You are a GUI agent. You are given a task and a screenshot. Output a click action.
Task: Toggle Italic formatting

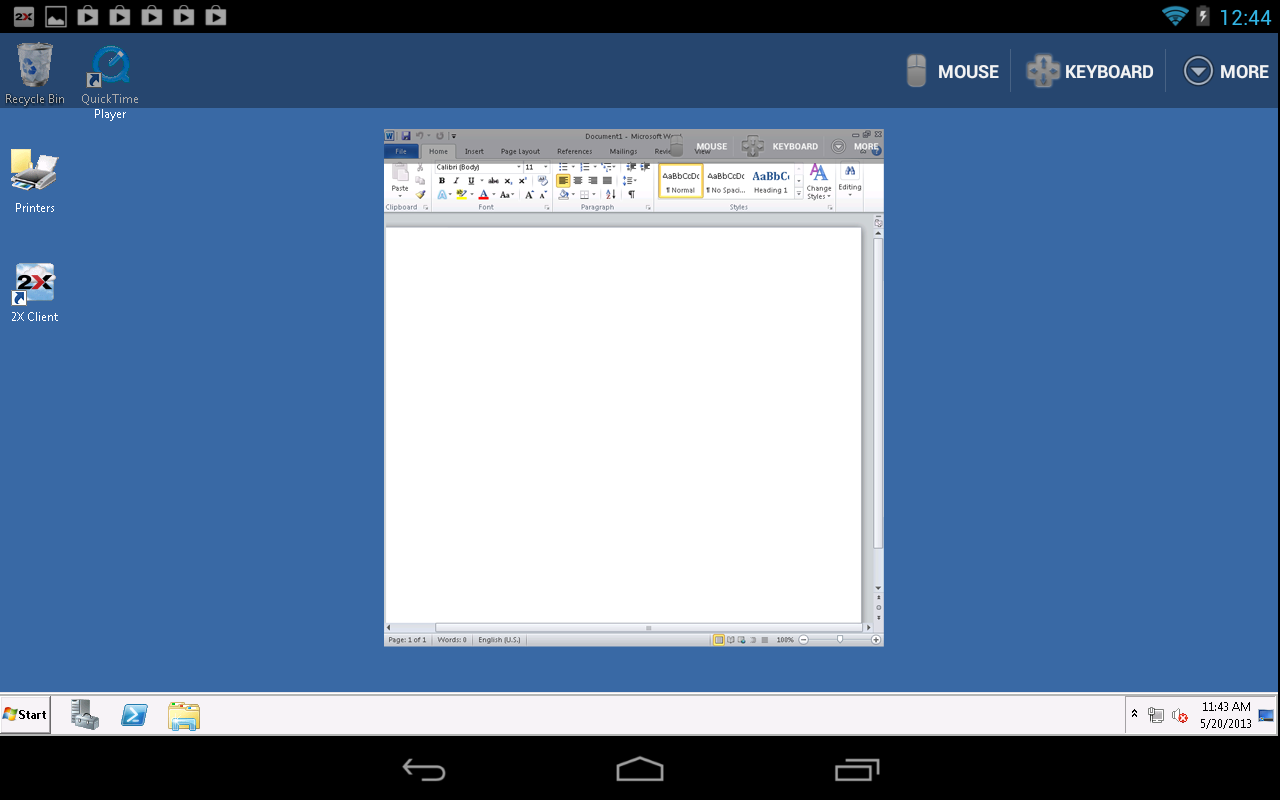coord(456,181)
